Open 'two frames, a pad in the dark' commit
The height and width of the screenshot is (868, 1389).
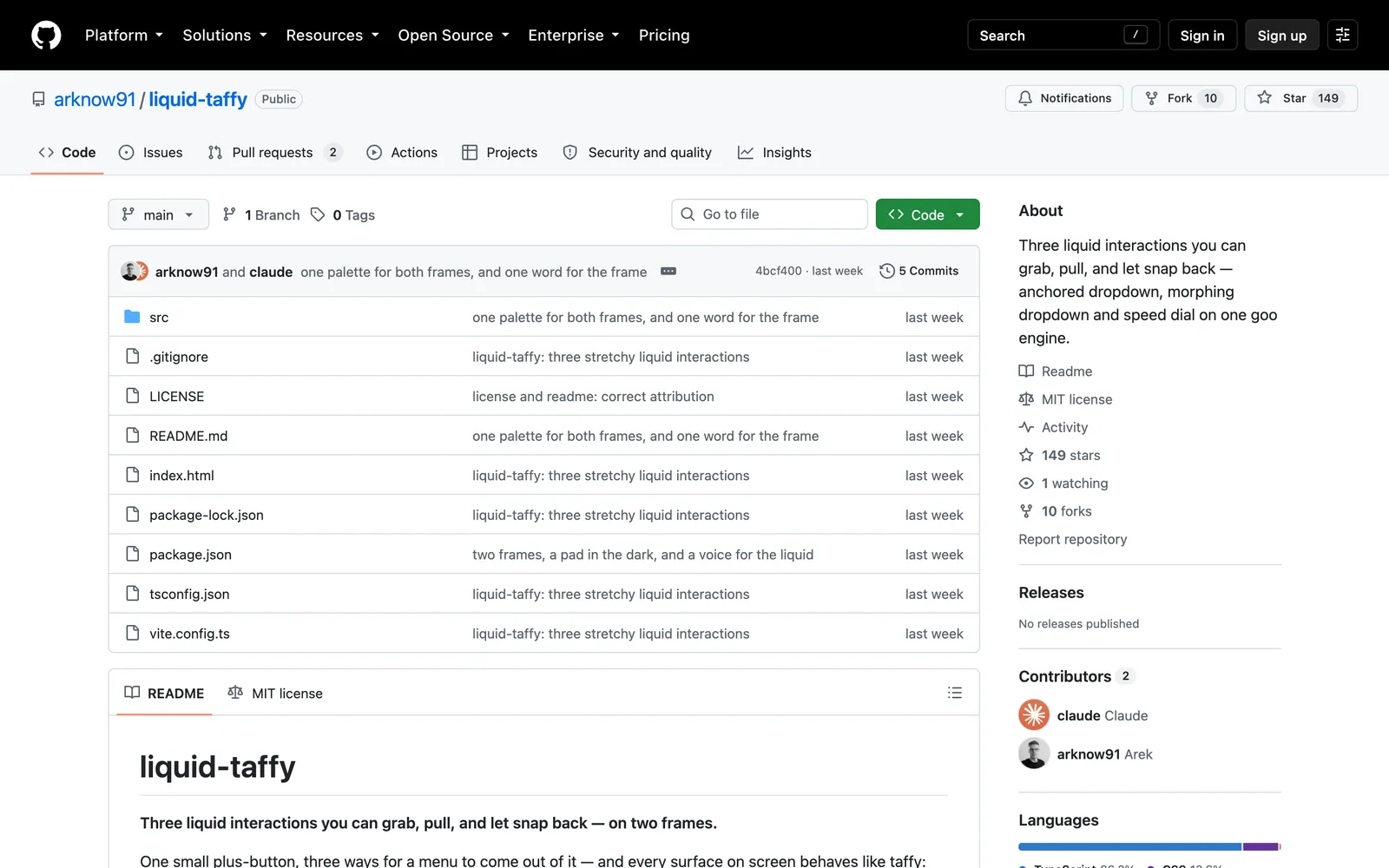coord(642,555)
